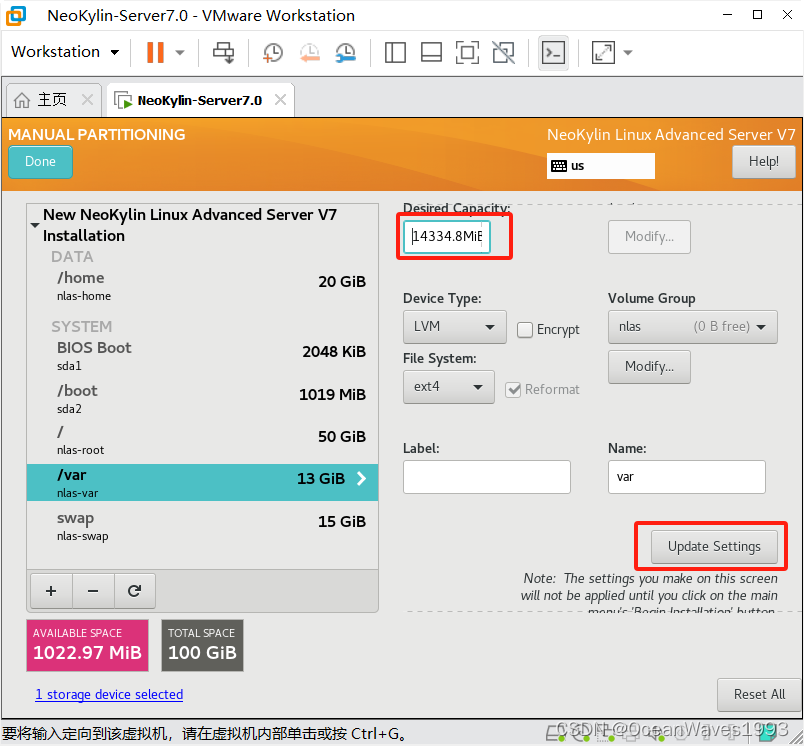Click the Unity mode toolbar icon
Viewport: 804px width, 746px height.
pyautogui.click(x=504, y=52)
